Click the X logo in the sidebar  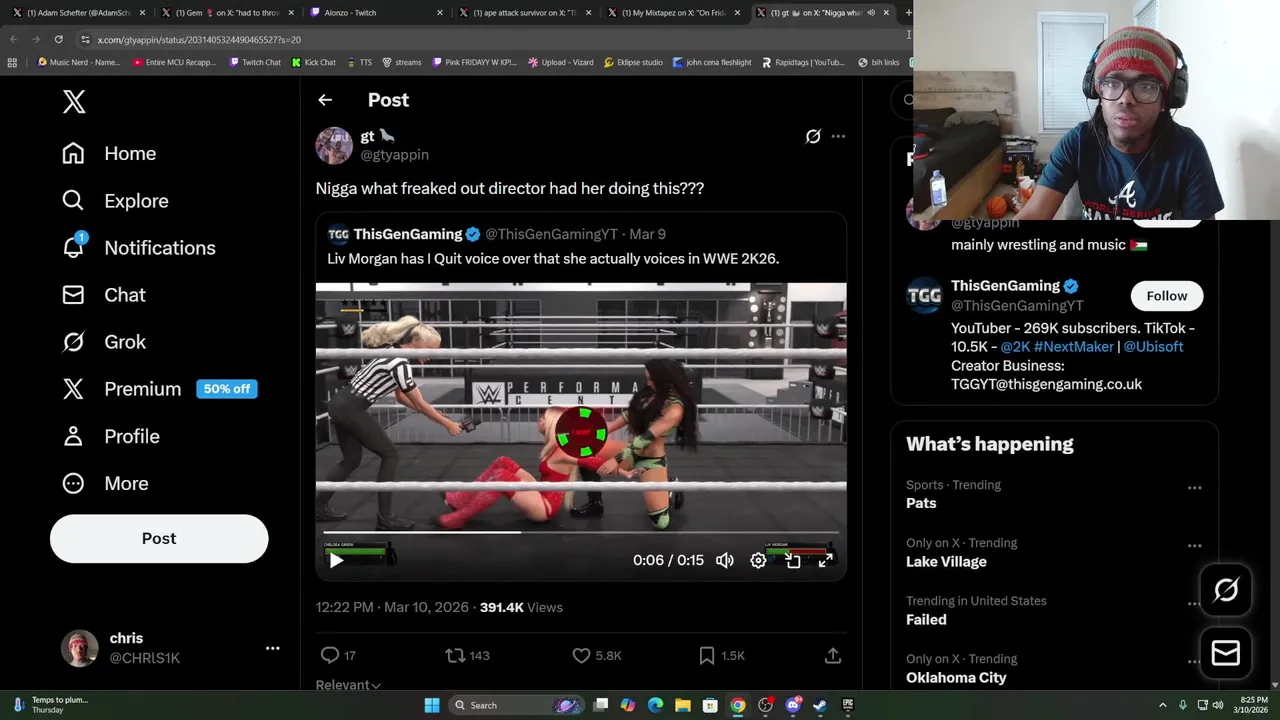(x=74, y=101)
